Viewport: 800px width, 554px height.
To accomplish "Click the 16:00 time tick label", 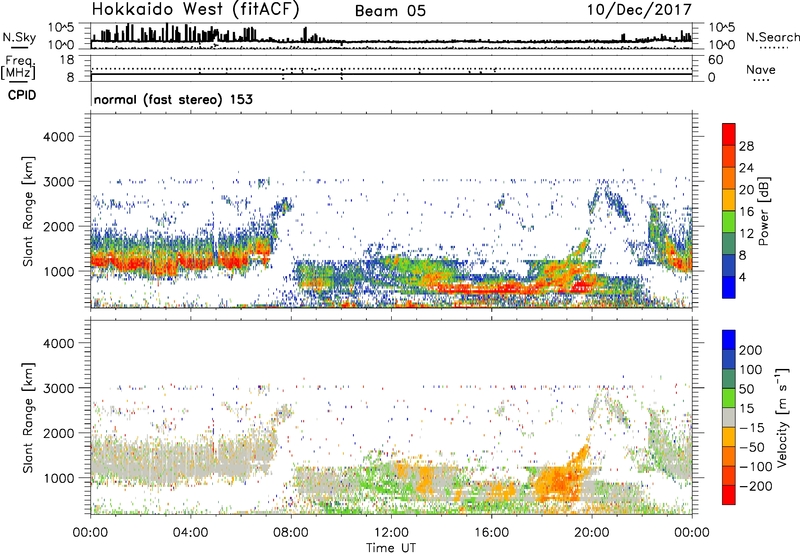I will click(491, 533).
